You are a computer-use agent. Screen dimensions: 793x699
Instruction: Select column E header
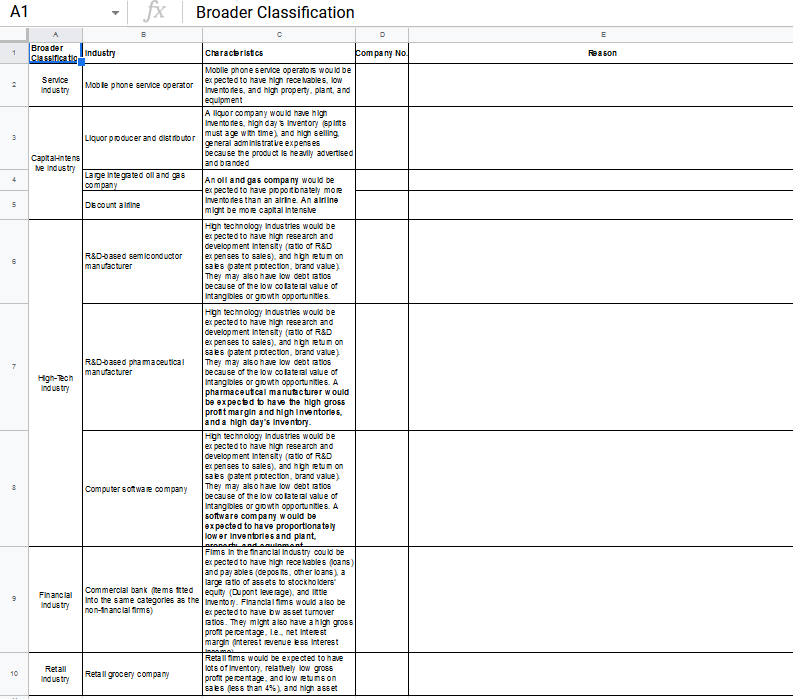coord(601,35)
